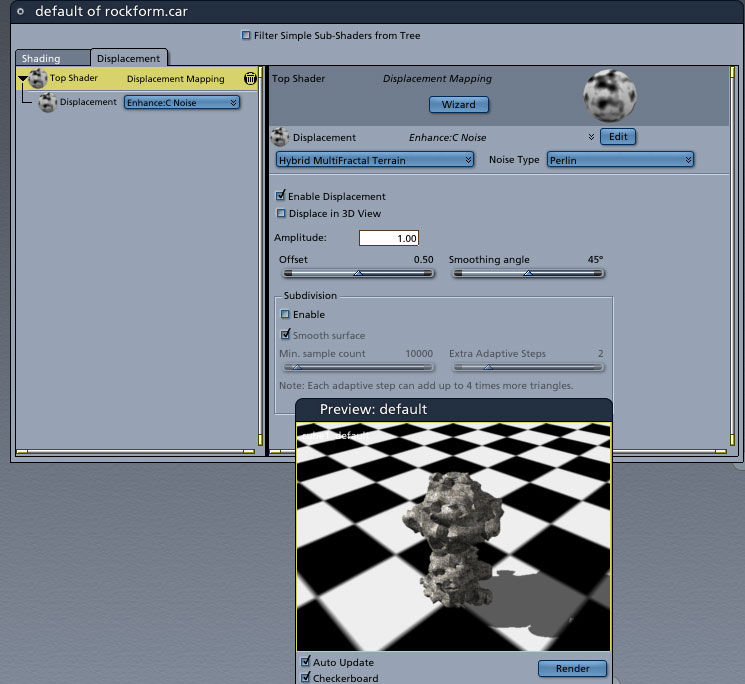Image resolution: width=745 pixels, height=684 pixels.
Task: Select the Displacement tab
Action: [128, 58]
